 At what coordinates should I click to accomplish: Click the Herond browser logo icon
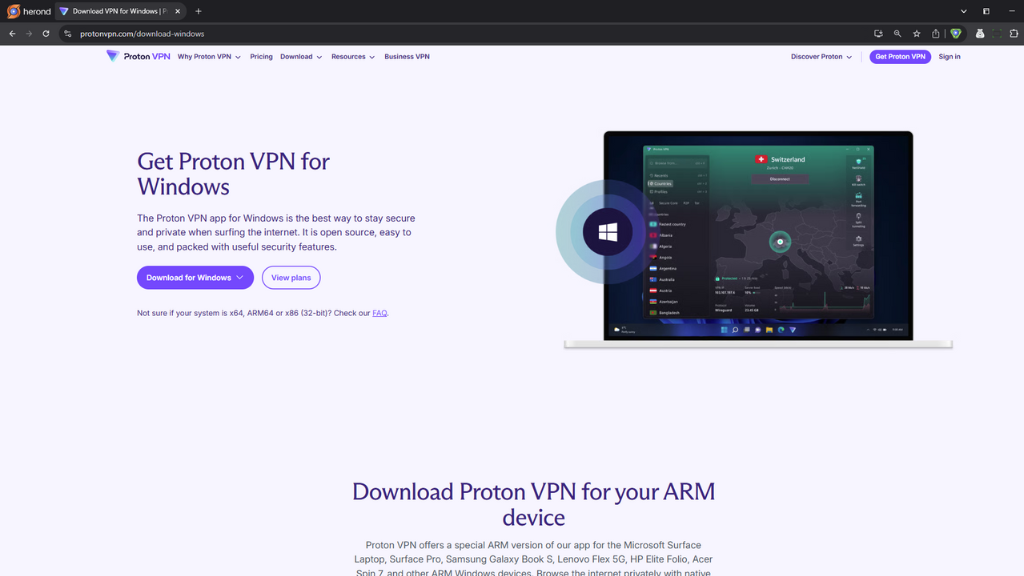(x=13, y=11)
